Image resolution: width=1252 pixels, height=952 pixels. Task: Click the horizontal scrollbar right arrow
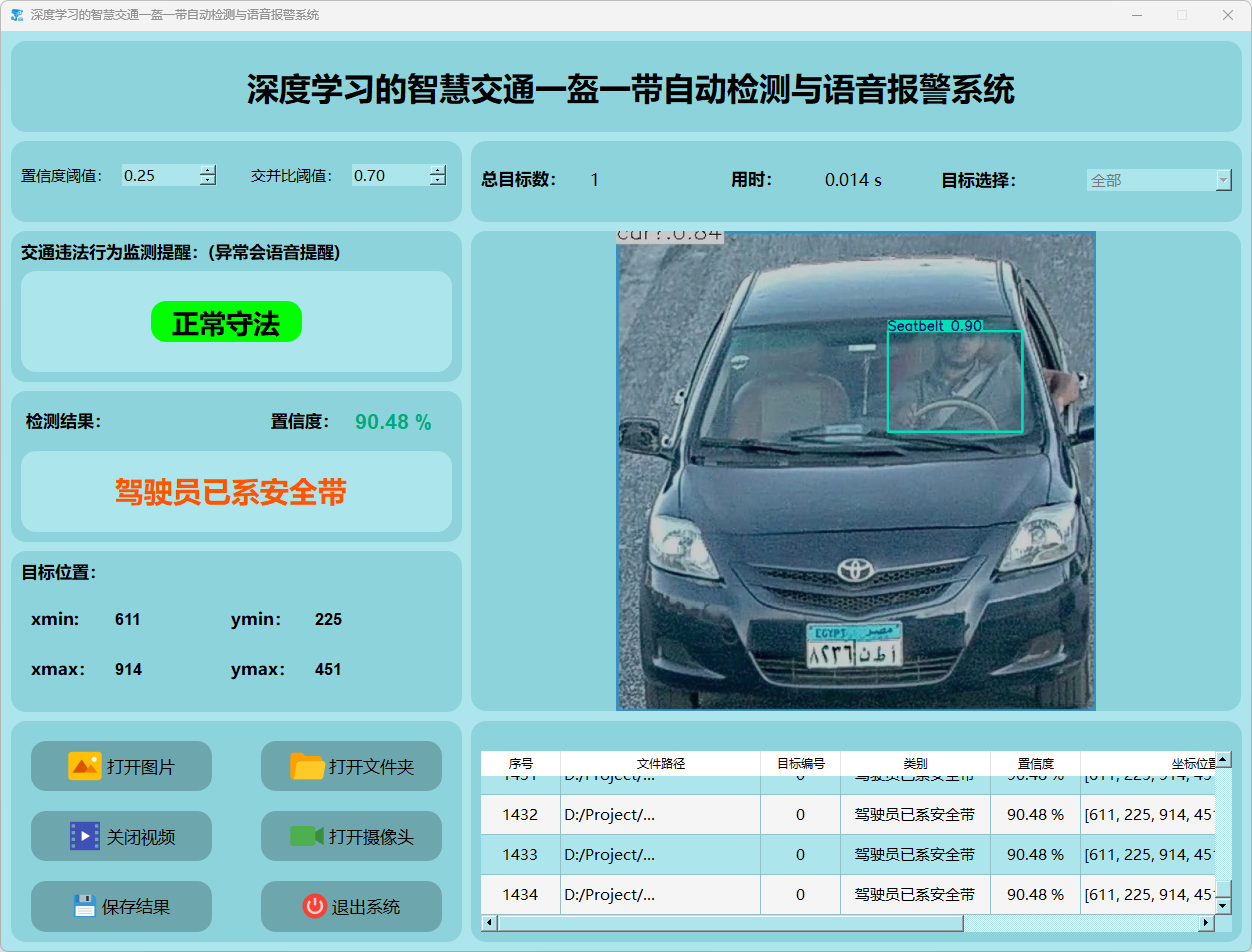[x=1206, y=922]
